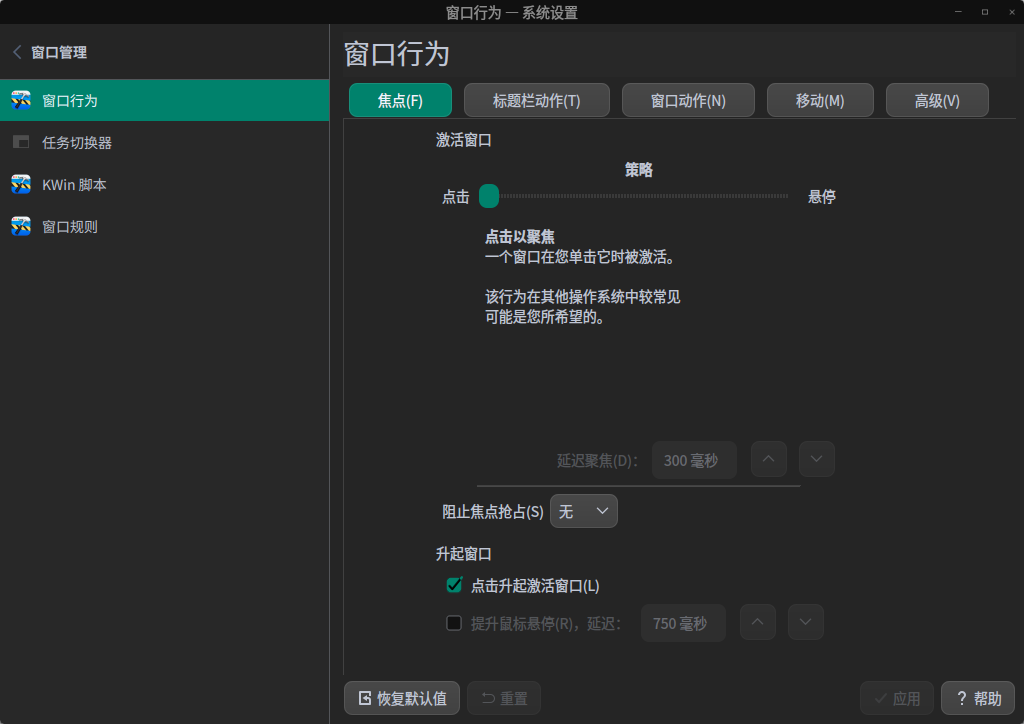Click the question mark icon on 帮助 button

tap(961, 698)
